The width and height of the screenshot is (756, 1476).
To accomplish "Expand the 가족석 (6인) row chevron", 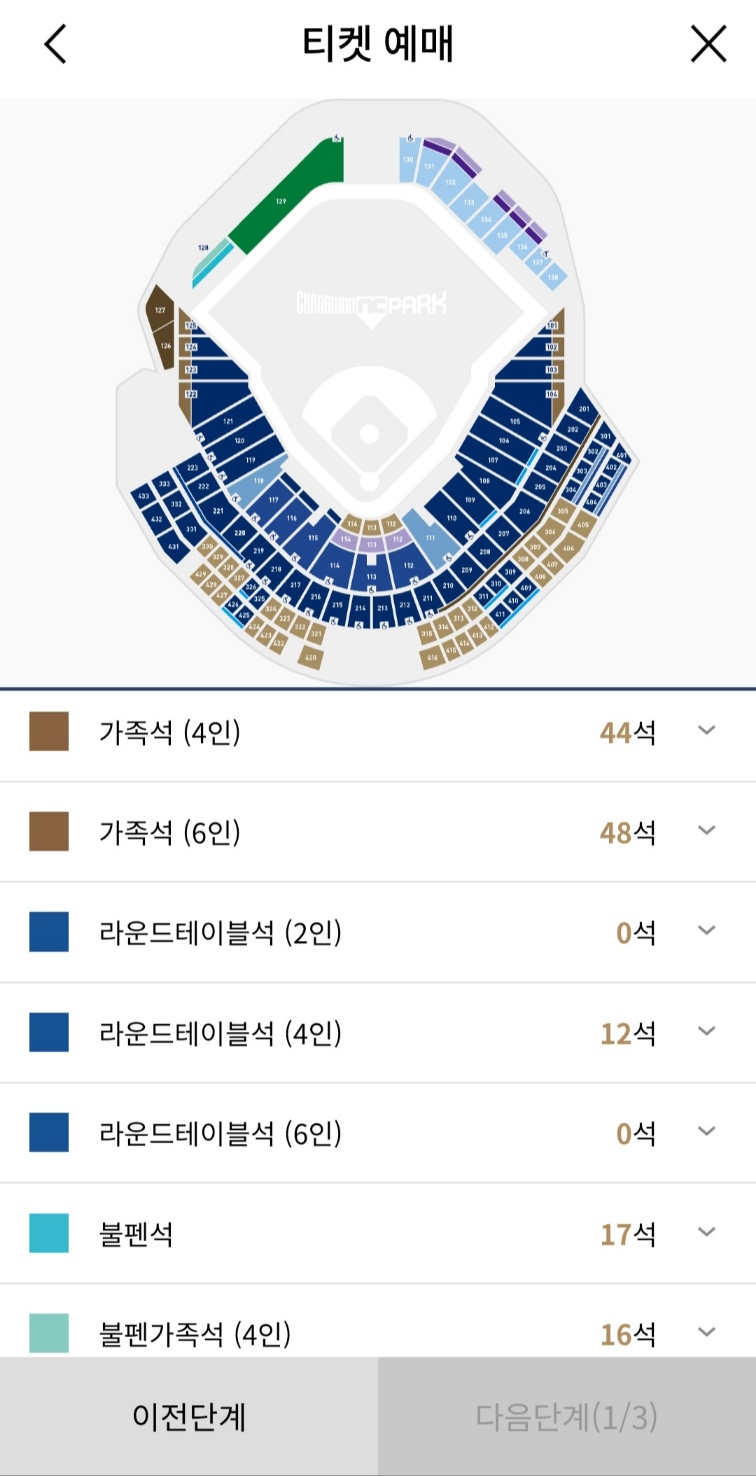I will tap(707, 831).
